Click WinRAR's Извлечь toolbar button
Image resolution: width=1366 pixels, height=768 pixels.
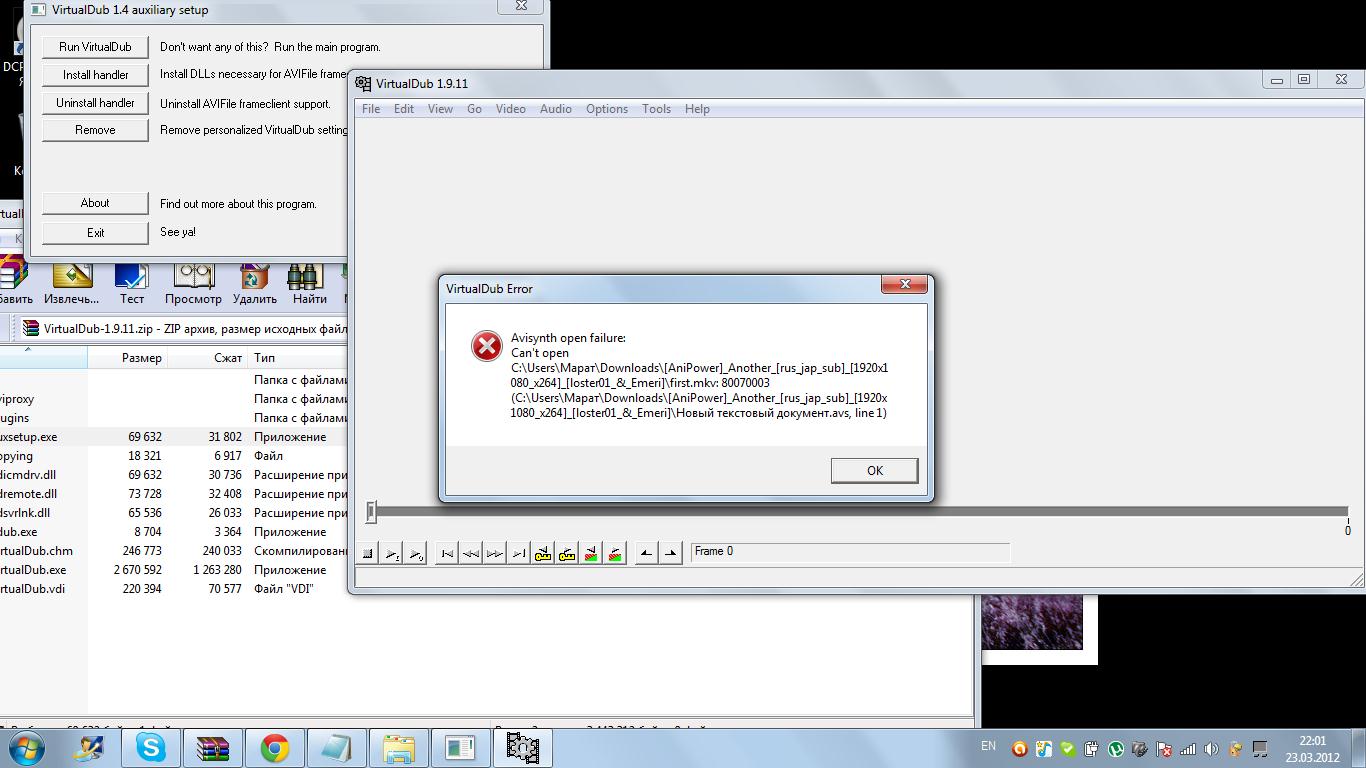point(72,283)
